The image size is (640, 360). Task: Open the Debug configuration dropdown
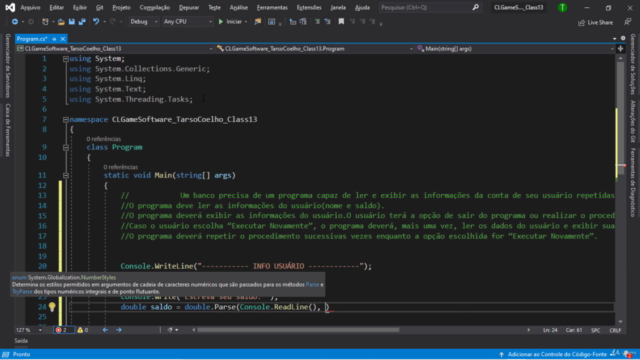(144, 22)
